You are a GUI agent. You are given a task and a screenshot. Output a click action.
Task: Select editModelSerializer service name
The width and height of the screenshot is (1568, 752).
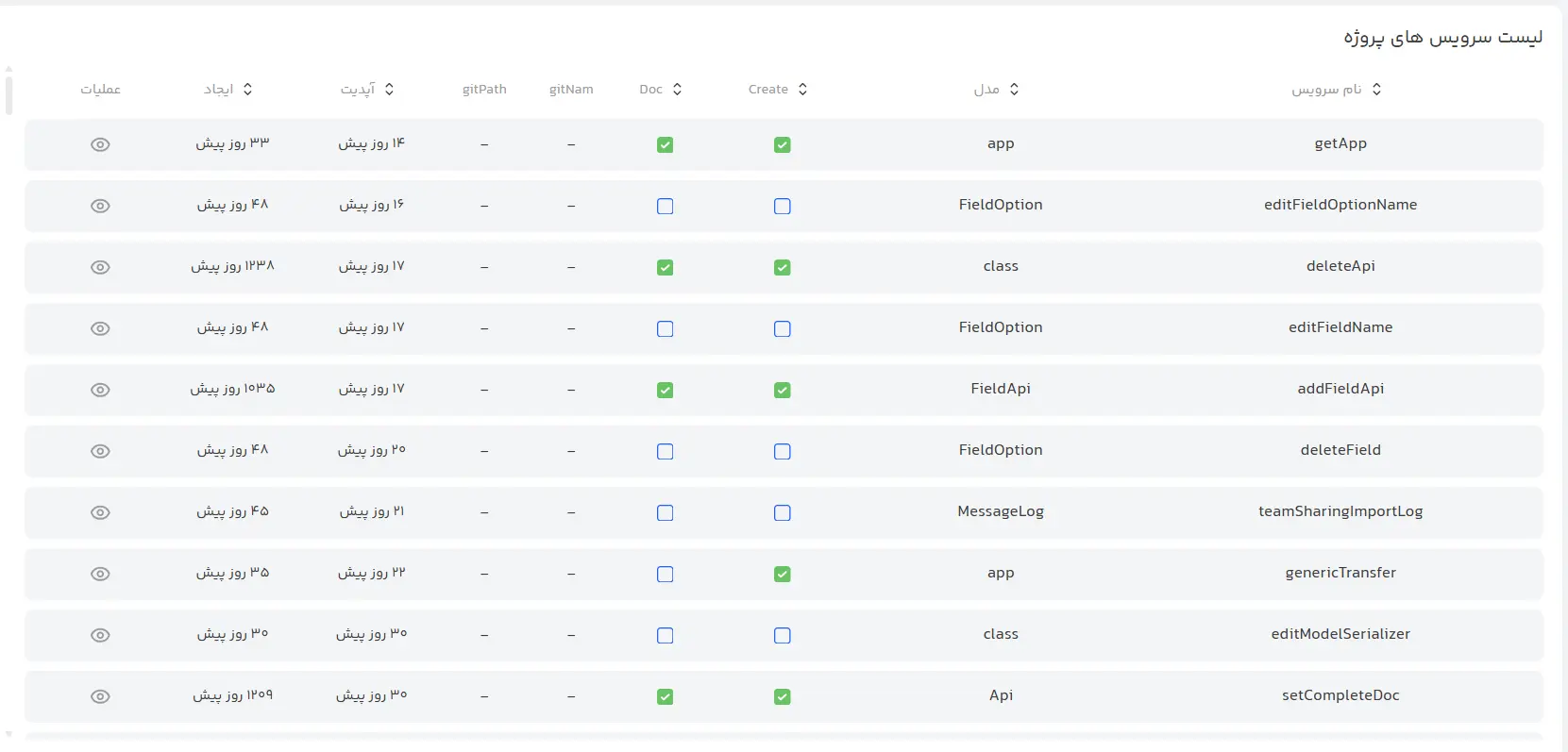(1340, 634)
